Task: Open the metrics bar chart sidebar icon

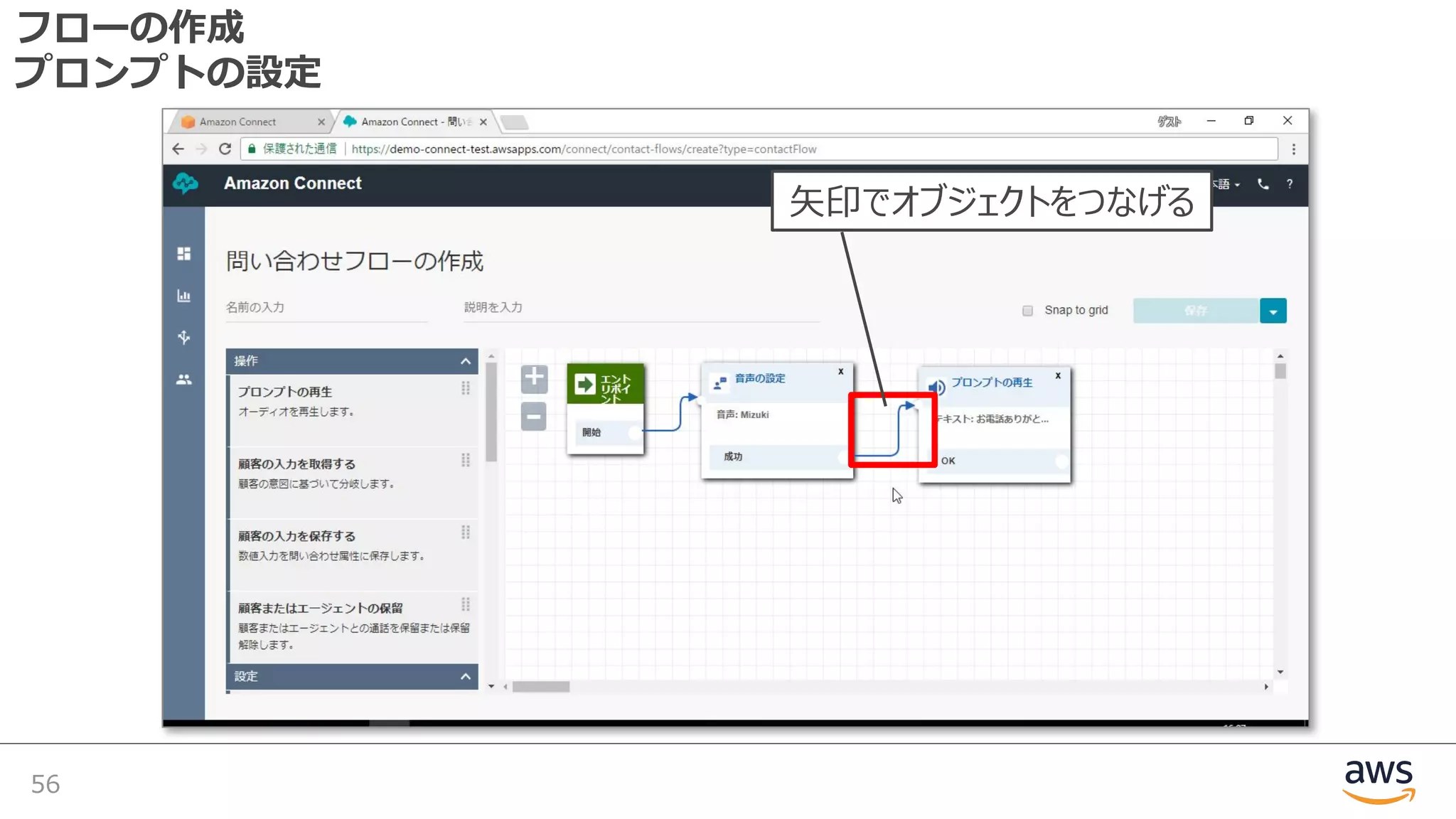Action: [184, 296]
